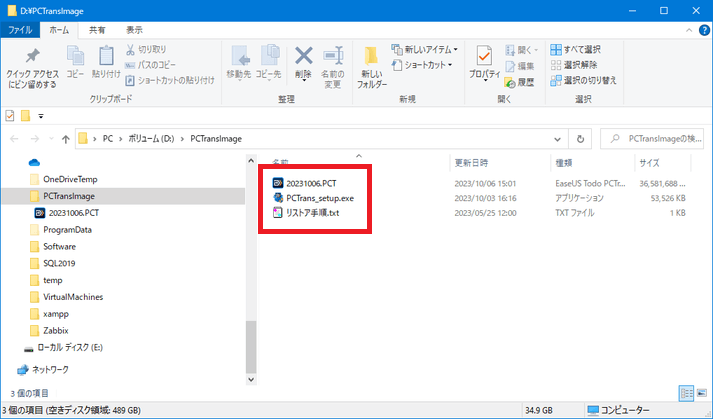Toggle the checkbox in quick access toolbar
Image resolution: width=713 pixels, height=419 pixels.
(10, 115)
